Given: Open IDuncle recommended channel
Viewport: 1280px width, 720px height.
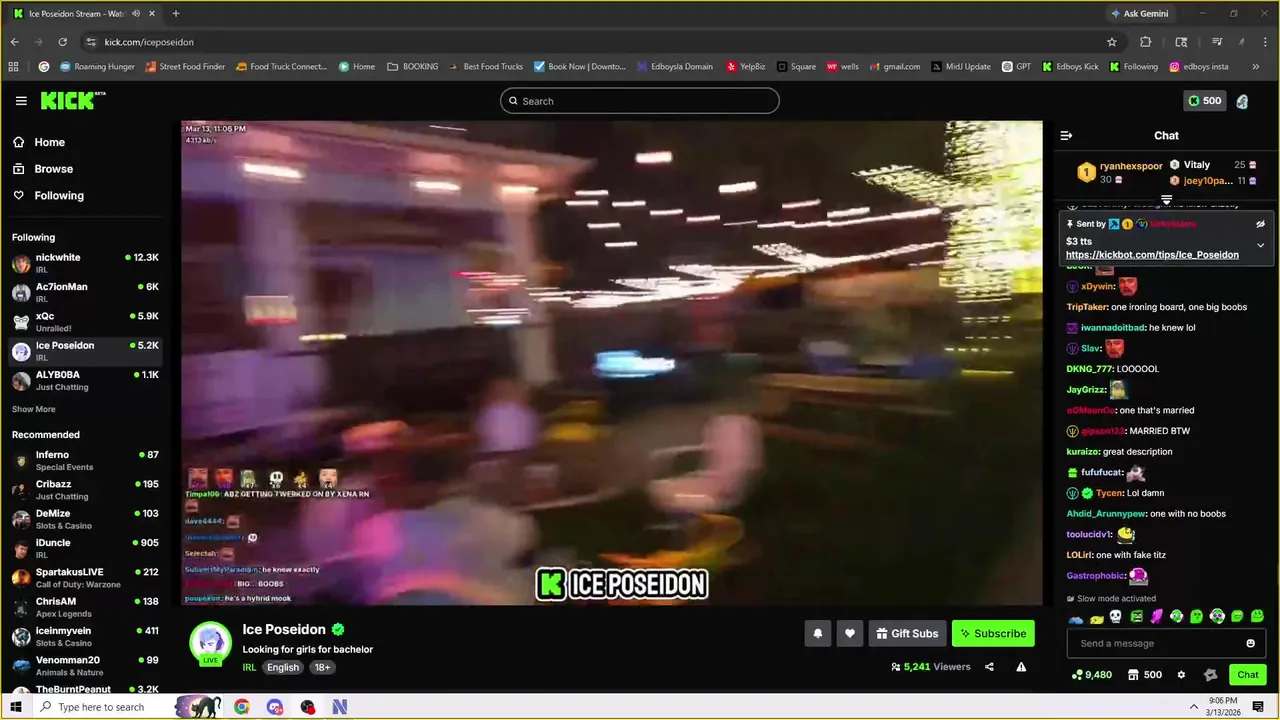Looking at the screenshot, I should (x=86, y=549).
